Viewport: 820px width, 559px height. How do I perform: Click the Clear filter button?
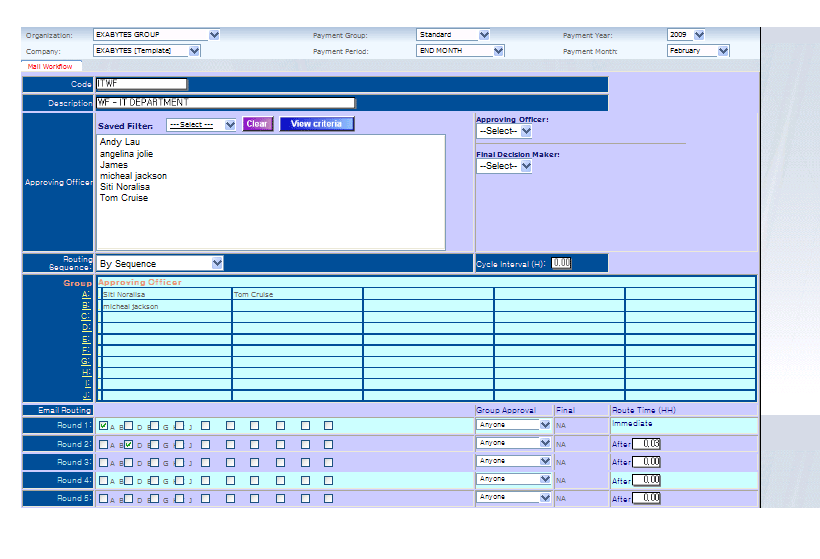[257, 124]
